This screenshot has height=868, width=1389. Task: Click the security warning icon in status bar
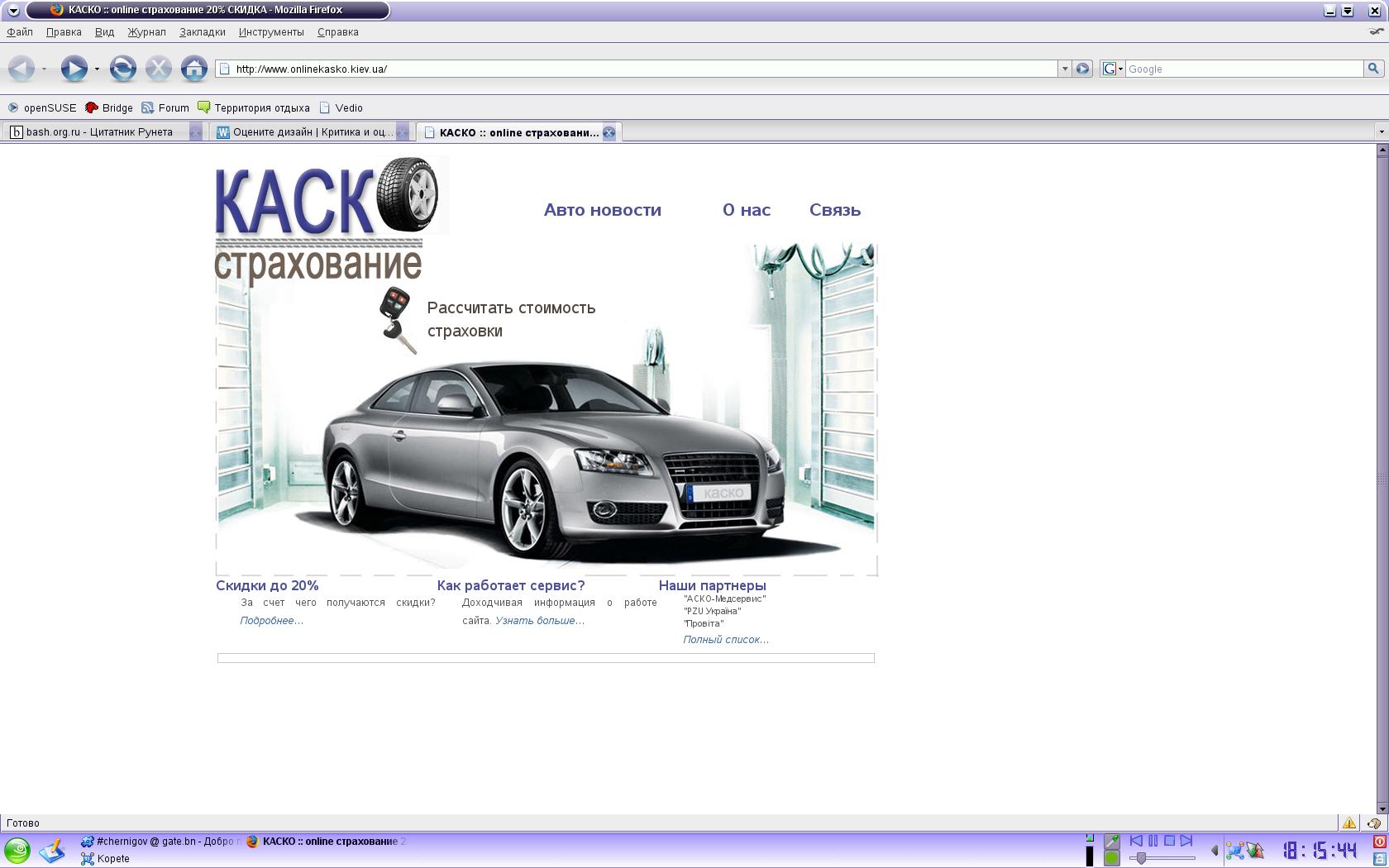(1348, 823)
